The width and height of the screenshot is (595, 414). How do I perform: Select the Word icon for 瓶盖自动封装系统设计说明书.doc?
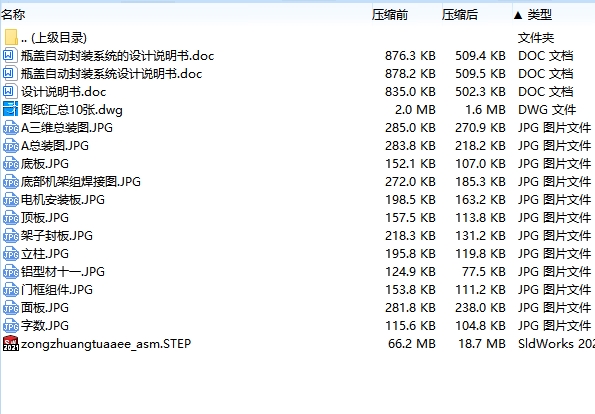click(x=10, y=74)
